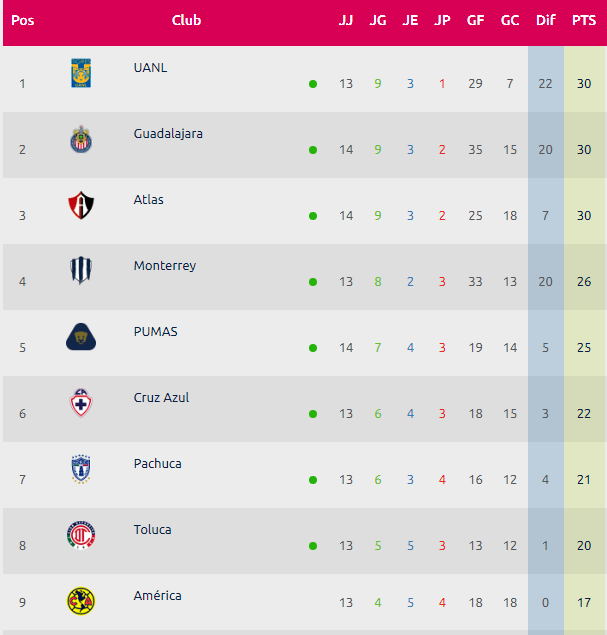
Task: Click the Club column header
Action: point(186,20)
